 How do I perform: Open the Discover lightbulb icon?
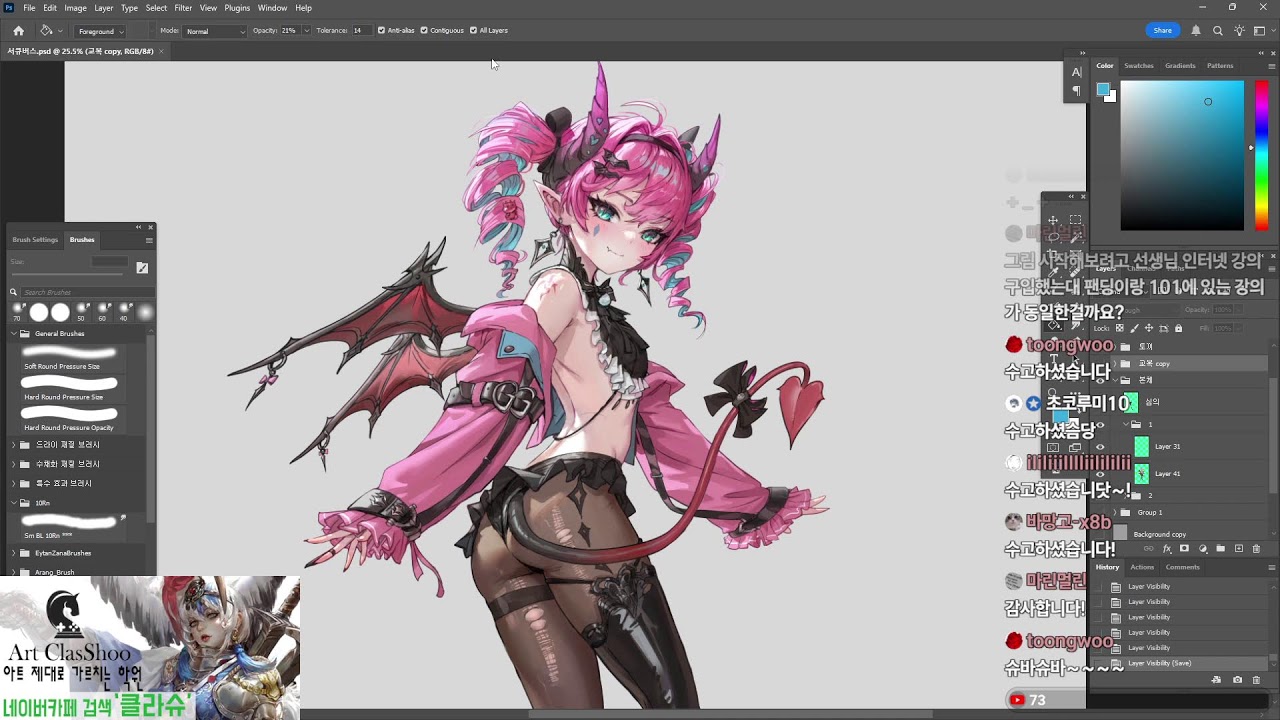click(1240, 31)
